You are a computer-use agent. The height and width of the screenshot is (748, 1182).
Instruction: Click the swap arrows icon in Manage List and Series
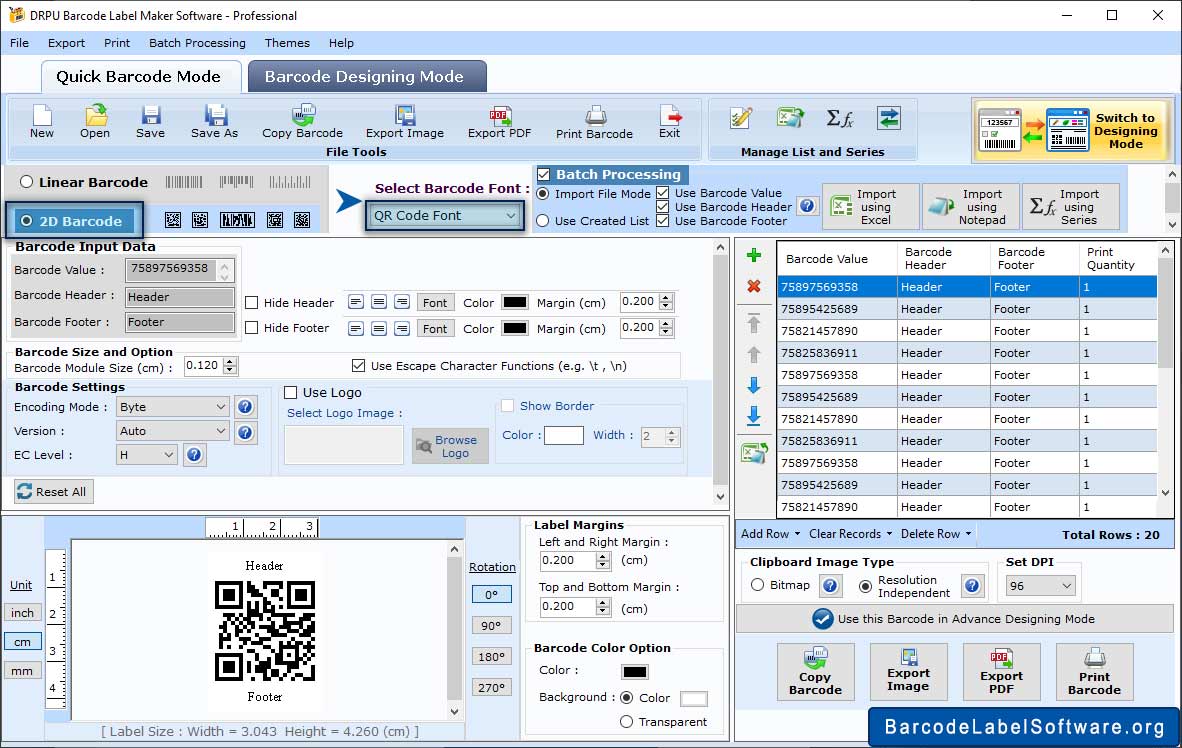click(x=889, y=118)
